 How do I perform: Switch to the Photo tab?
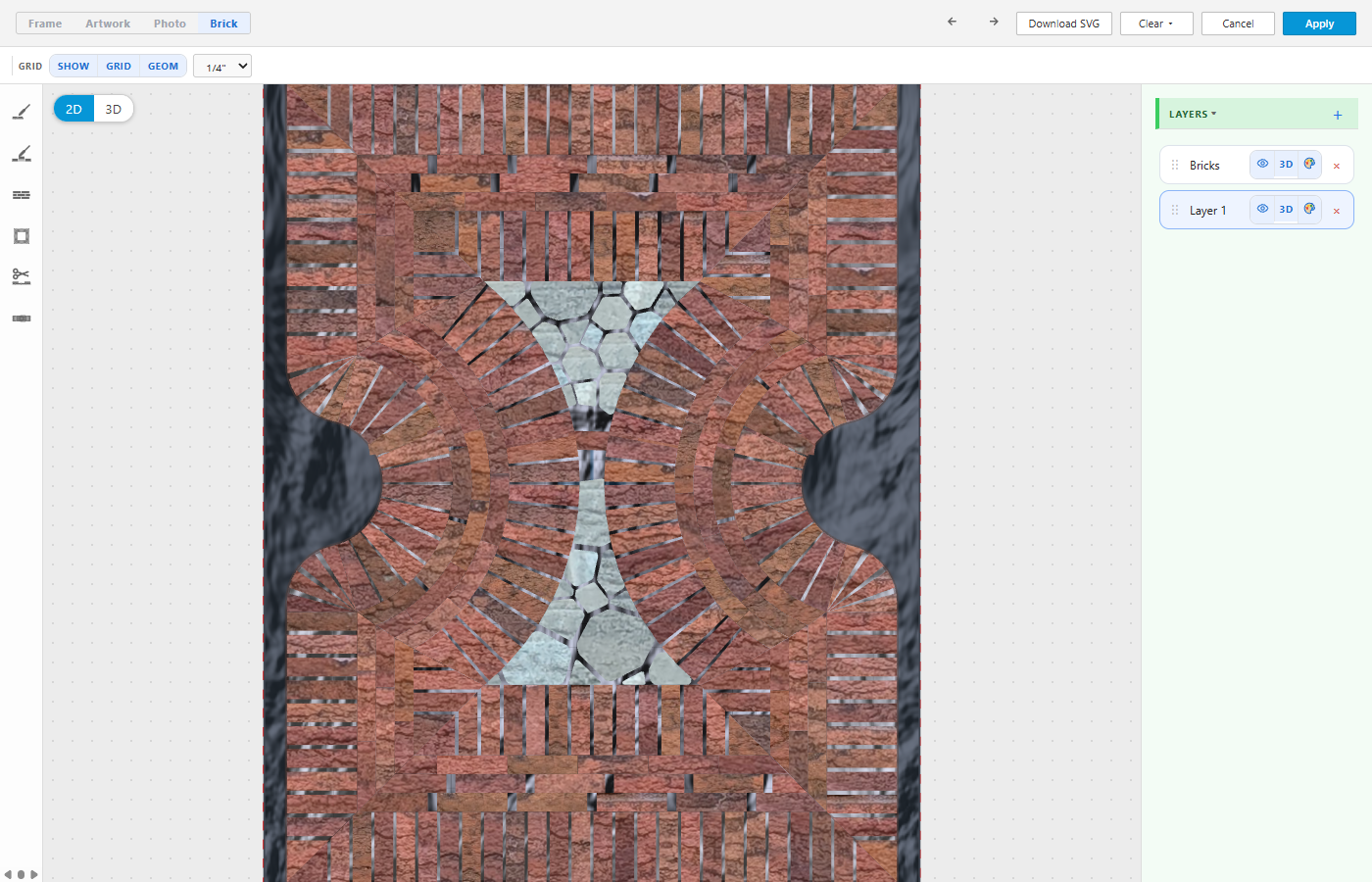170,24
